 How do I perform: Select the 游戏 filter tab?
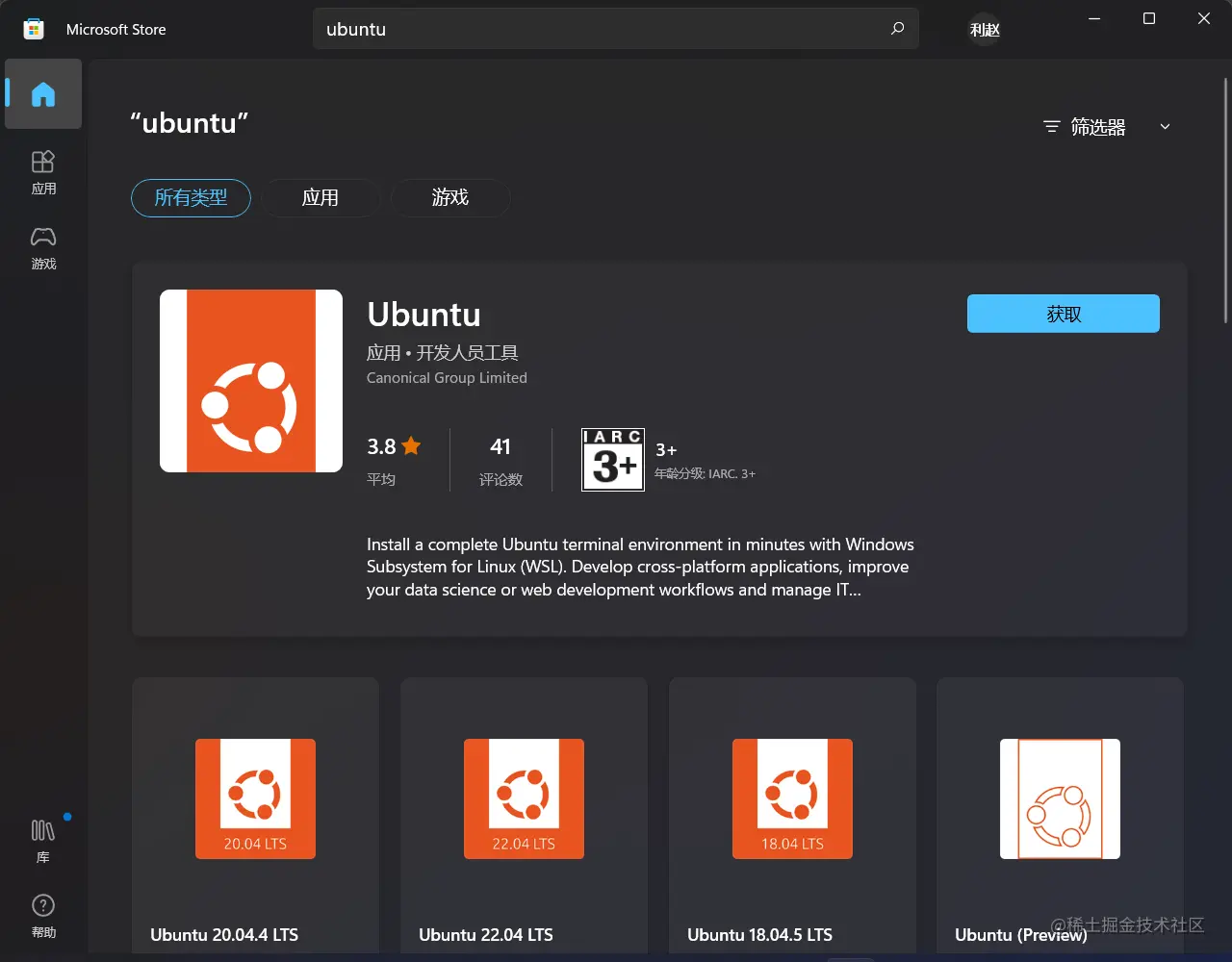(450, 198)
